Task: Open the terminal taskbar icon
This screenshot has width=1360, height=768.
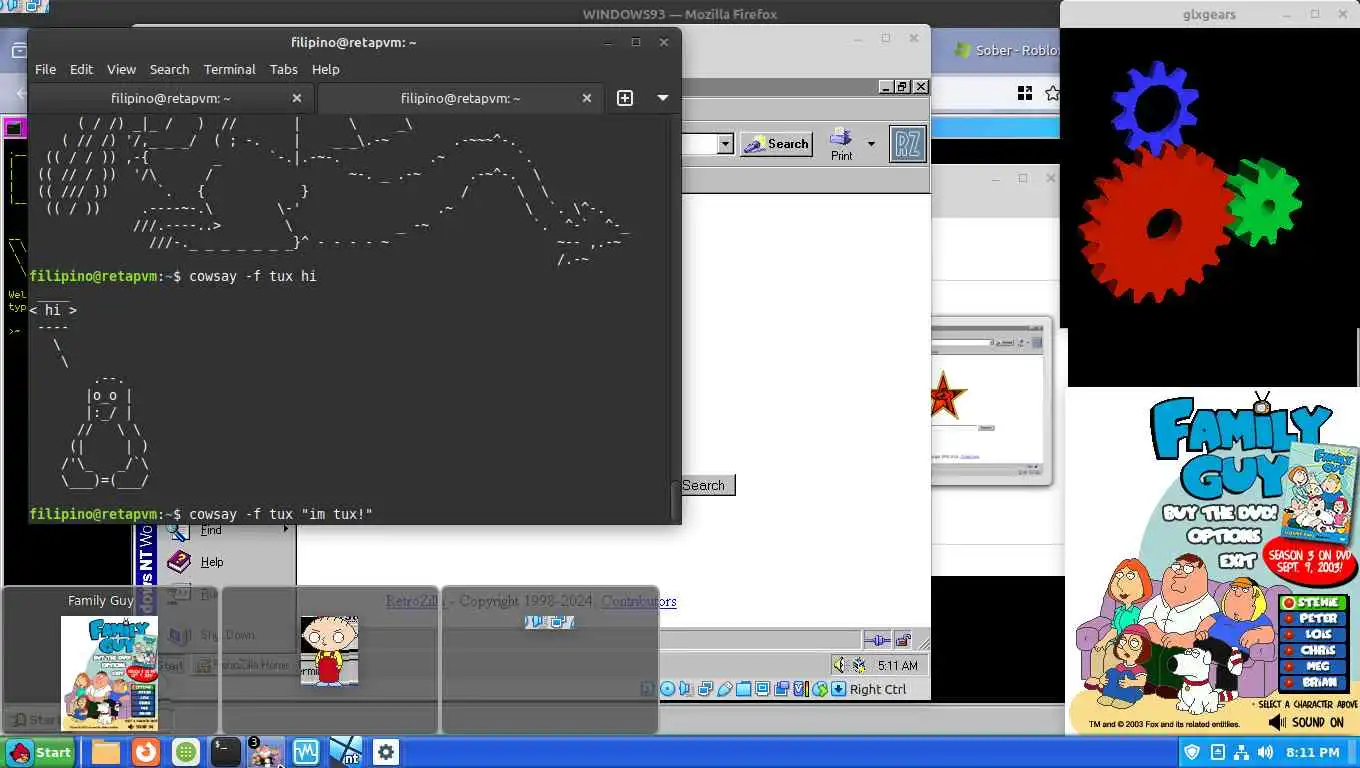Action: (x=225, y=752)
